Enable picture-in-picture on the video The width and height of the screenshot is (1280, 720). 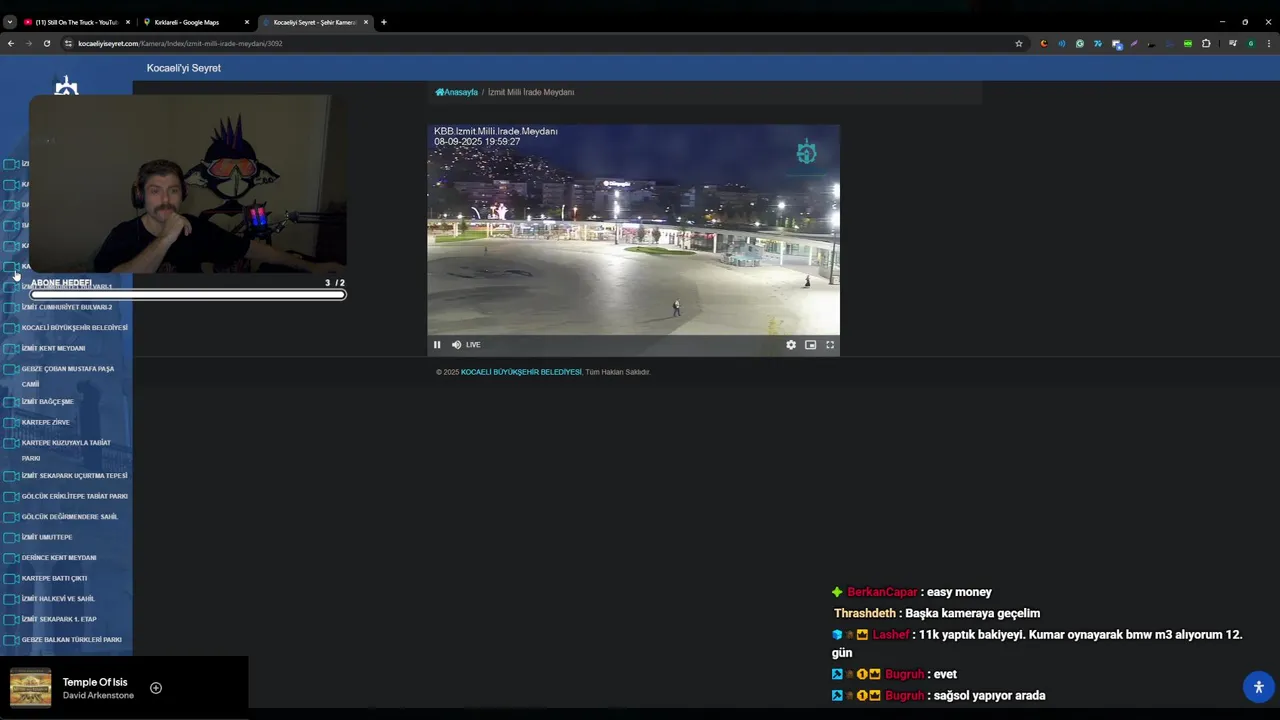coord(810,345)
